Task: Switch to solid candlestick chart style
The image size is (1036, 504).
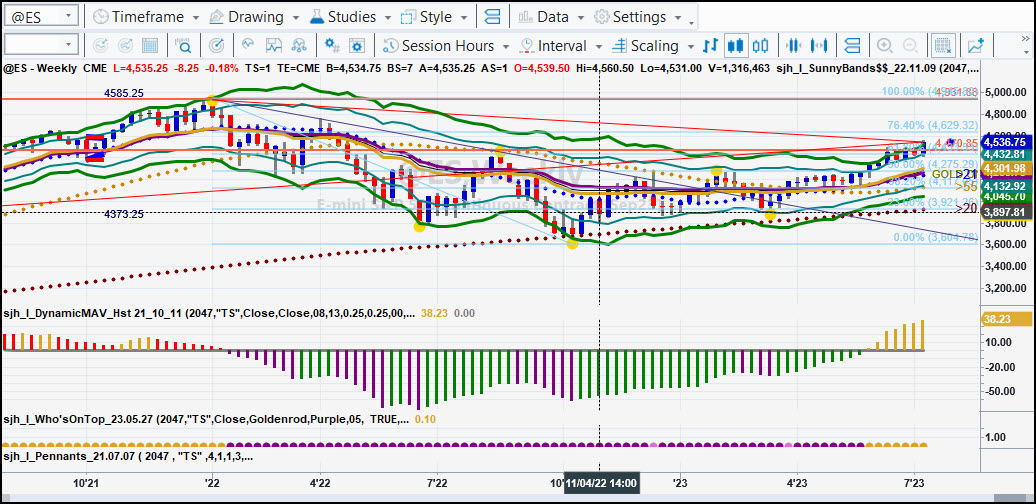Action: [x=736, y=46]
